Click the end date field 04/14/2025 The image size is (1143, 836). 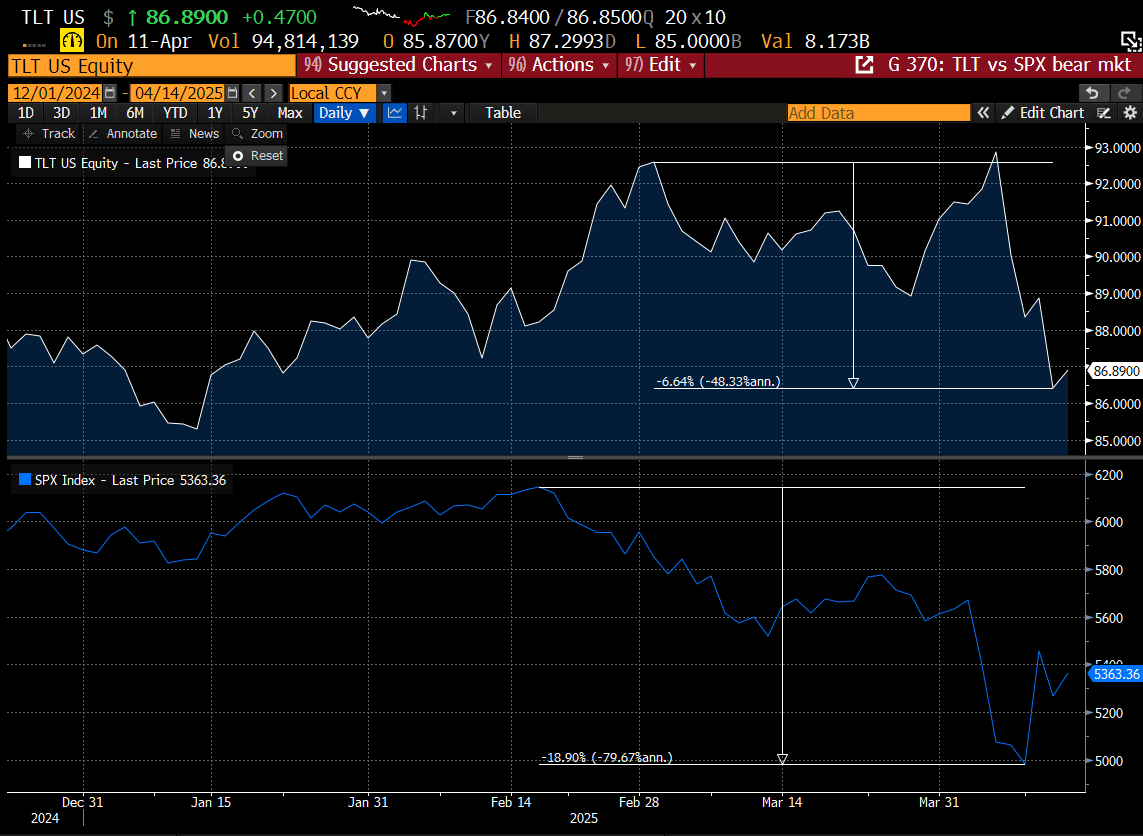(179, 93)
